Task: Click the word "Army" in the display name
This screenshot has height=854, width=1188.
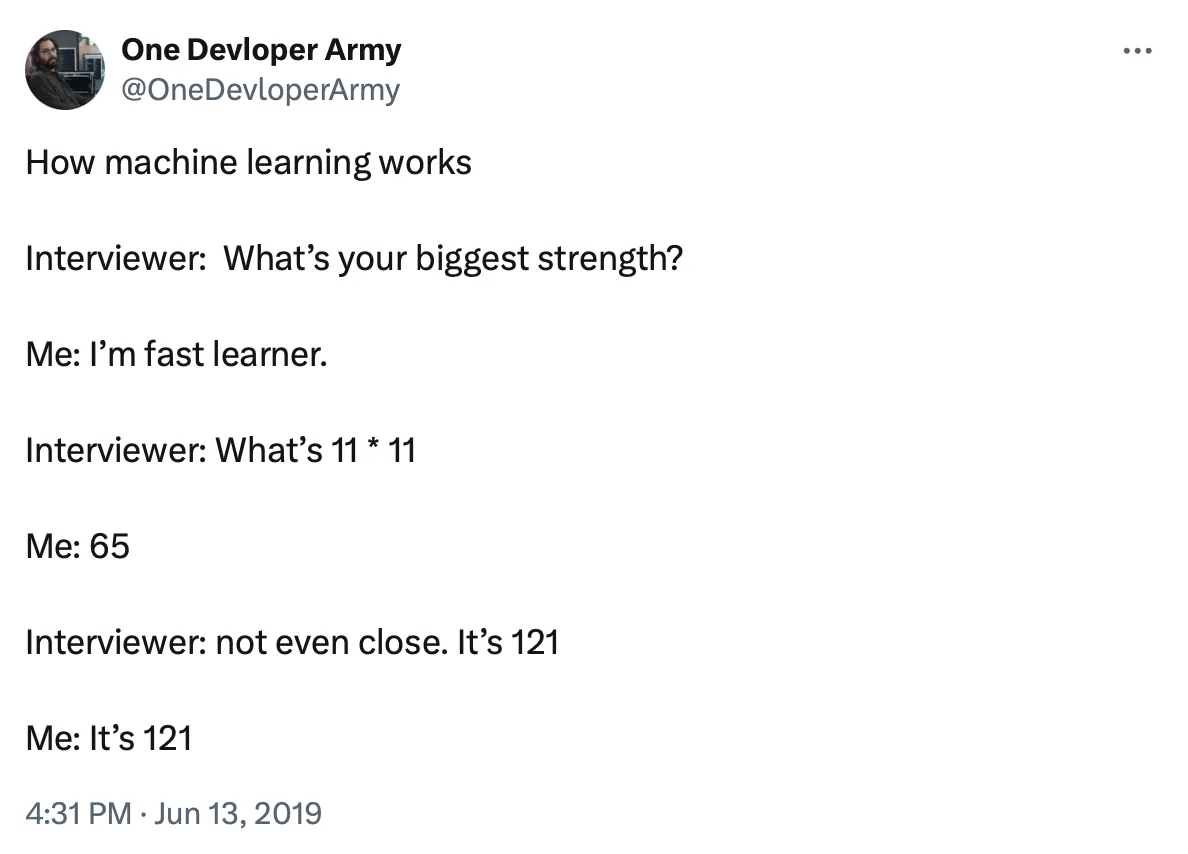Action: pyautogui.click(x=364, y=49)
